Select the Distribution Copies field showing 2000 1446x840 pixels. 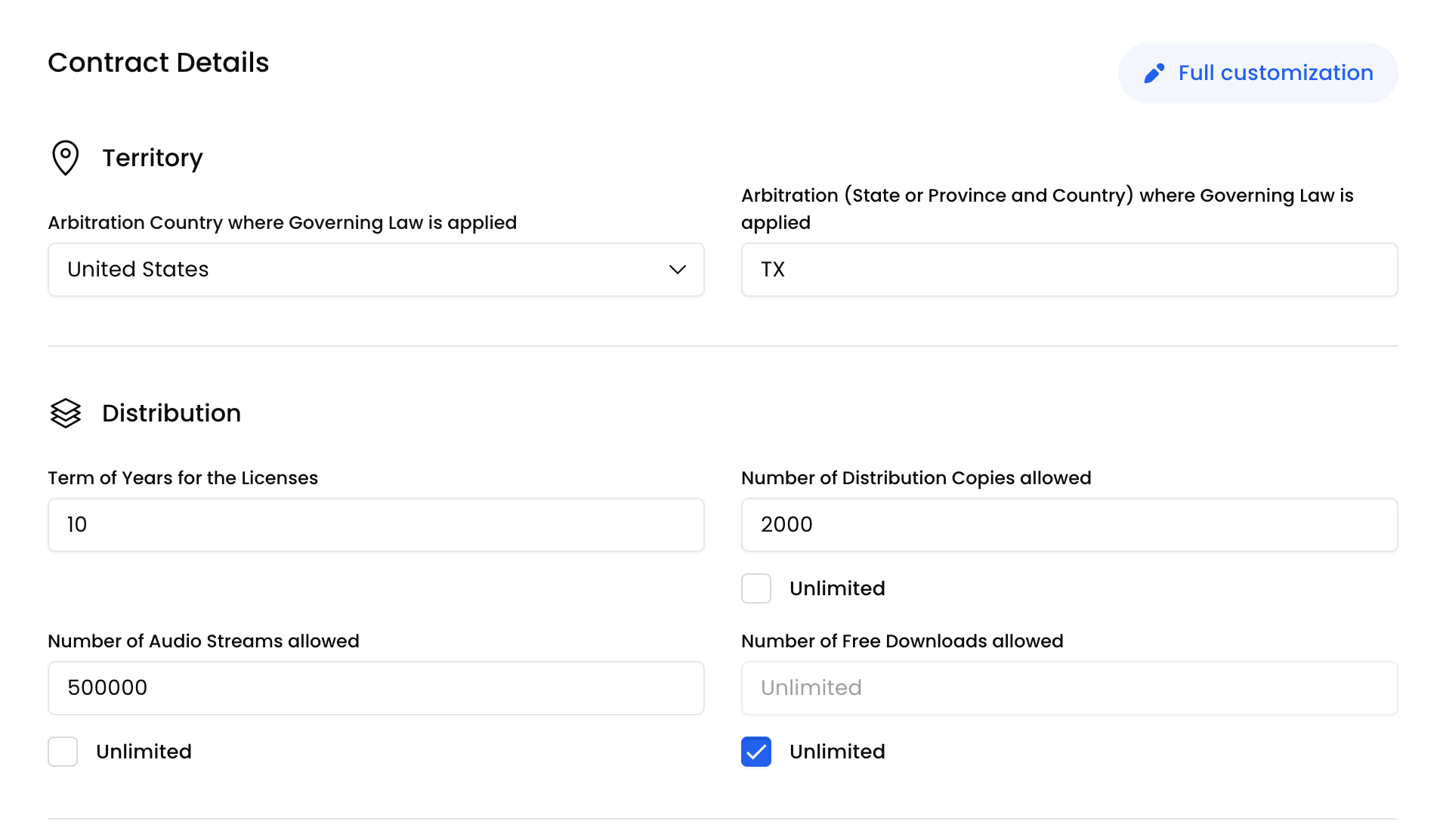pyautogui.click(x=1069, y=525)
